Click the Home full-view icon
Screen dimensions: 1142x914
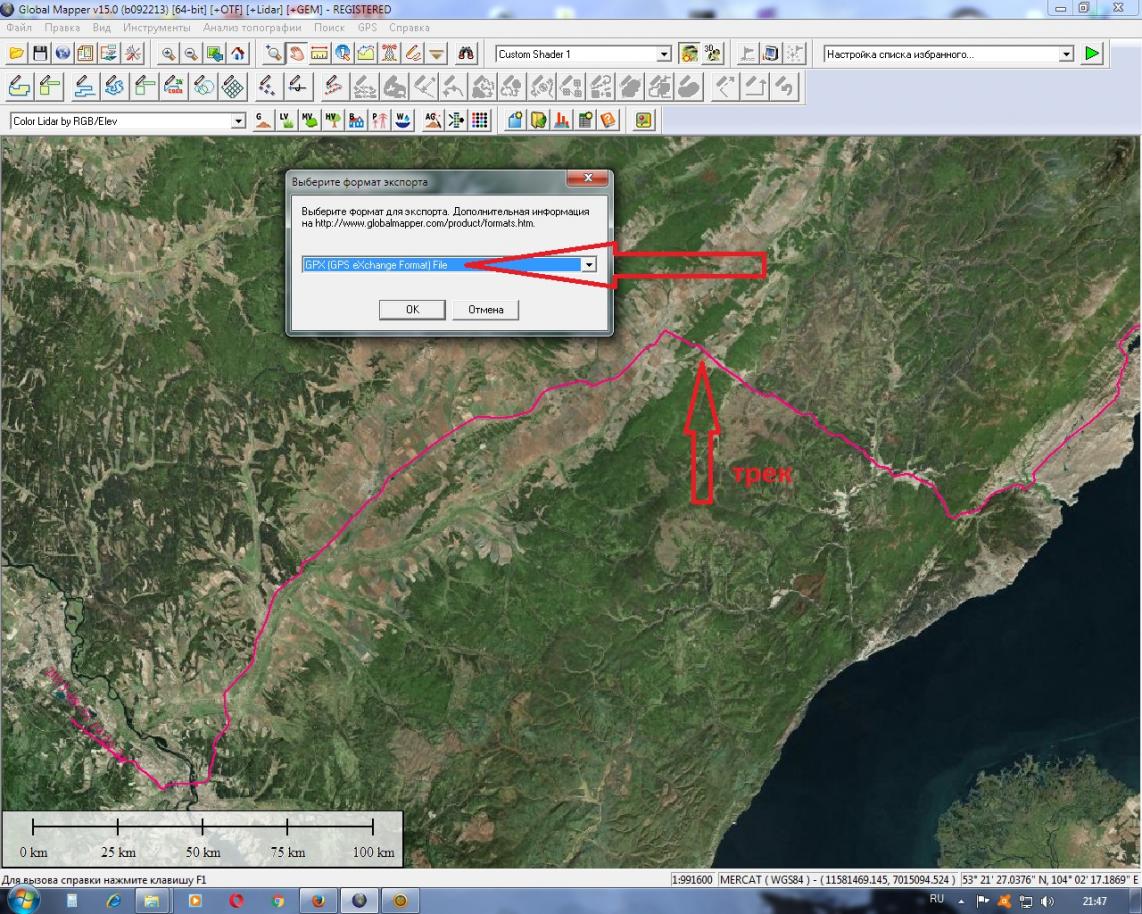pyautogui.click(x=237, y=54)
